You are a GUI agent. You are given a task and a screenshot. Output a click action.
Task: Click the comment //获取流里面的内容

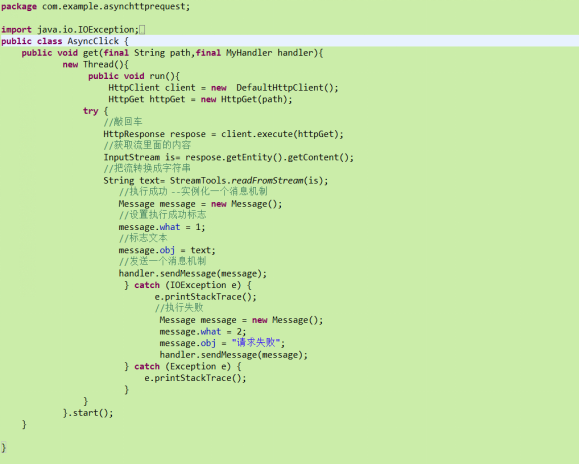point(147,145)
